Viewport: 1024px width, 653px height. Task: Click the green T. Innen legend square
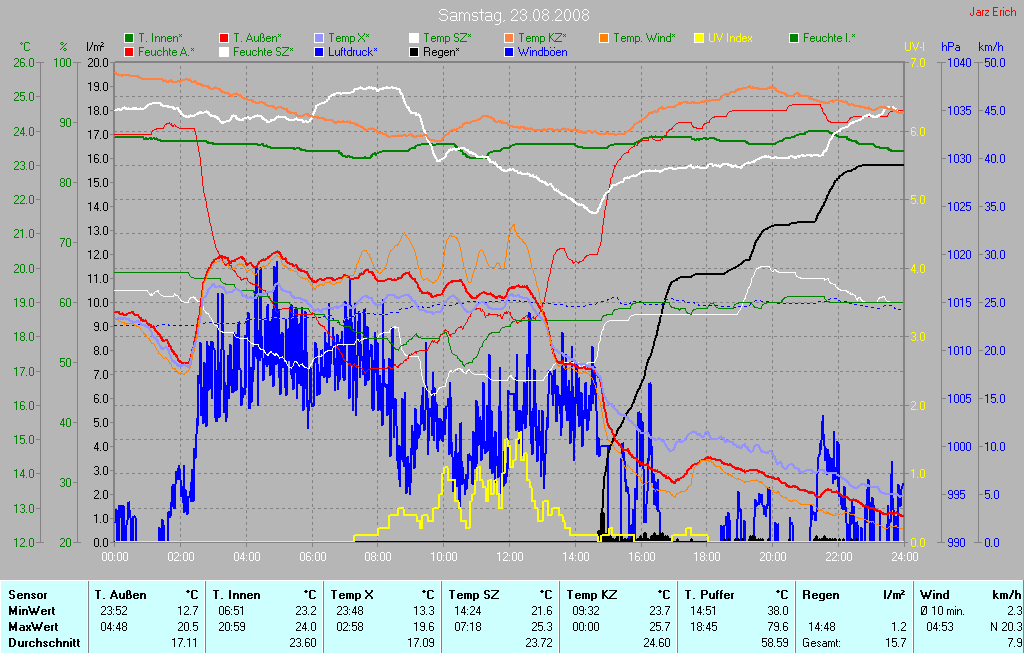(129, 38)
